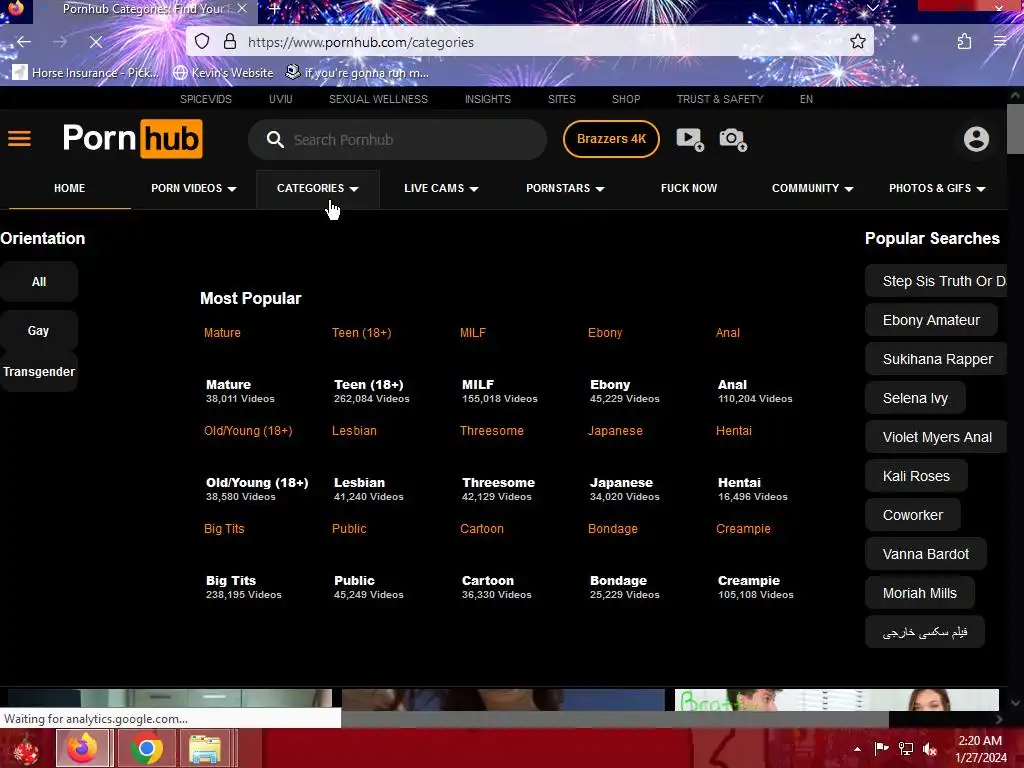Click the network tray icon
The image size is (1024, 768).
pos(906,748)
